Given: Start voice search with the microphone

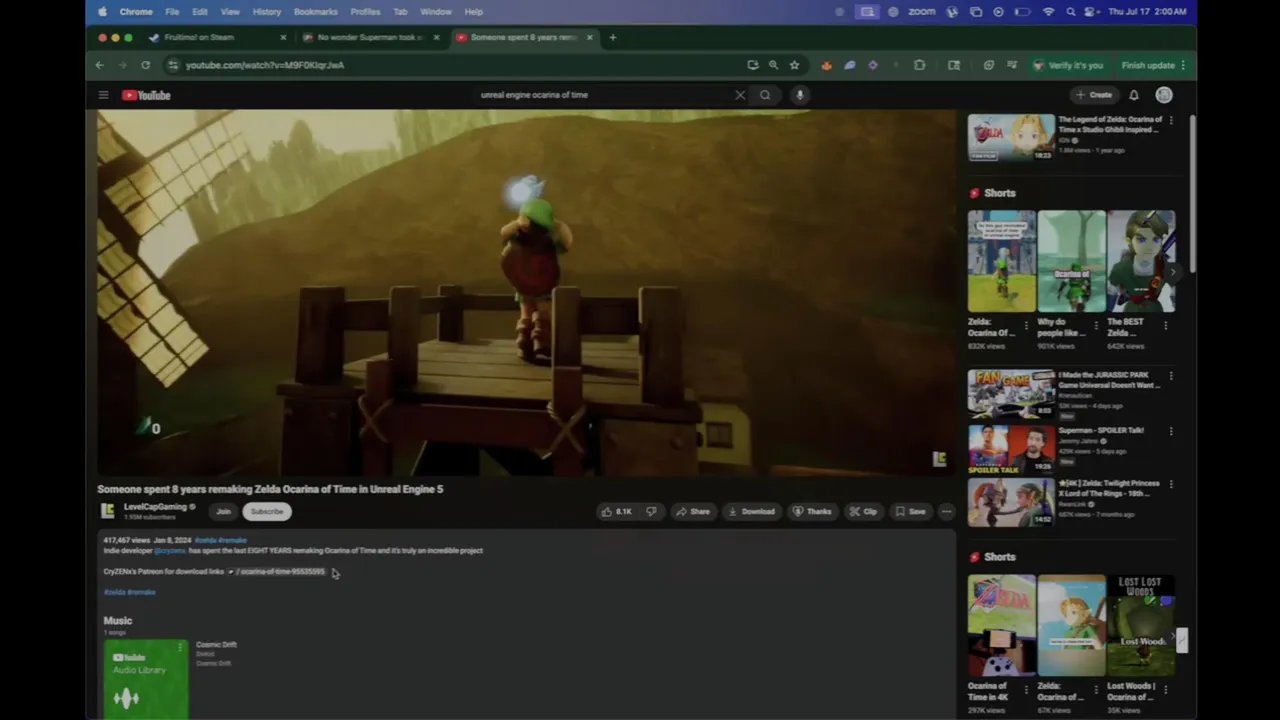Looking at the screenshot, I should coord(799,95).
